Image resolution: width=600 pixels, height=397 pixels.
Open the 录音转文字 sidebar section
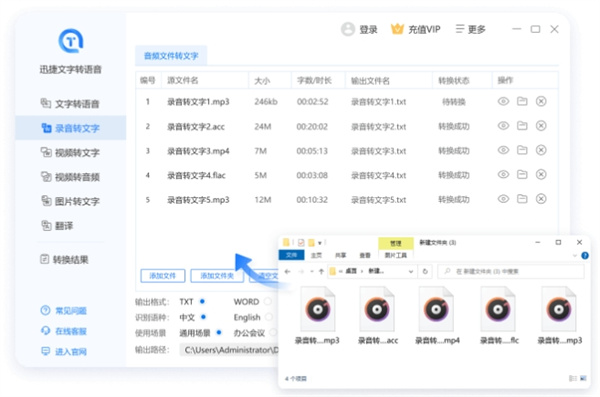[x=71, y=128]
